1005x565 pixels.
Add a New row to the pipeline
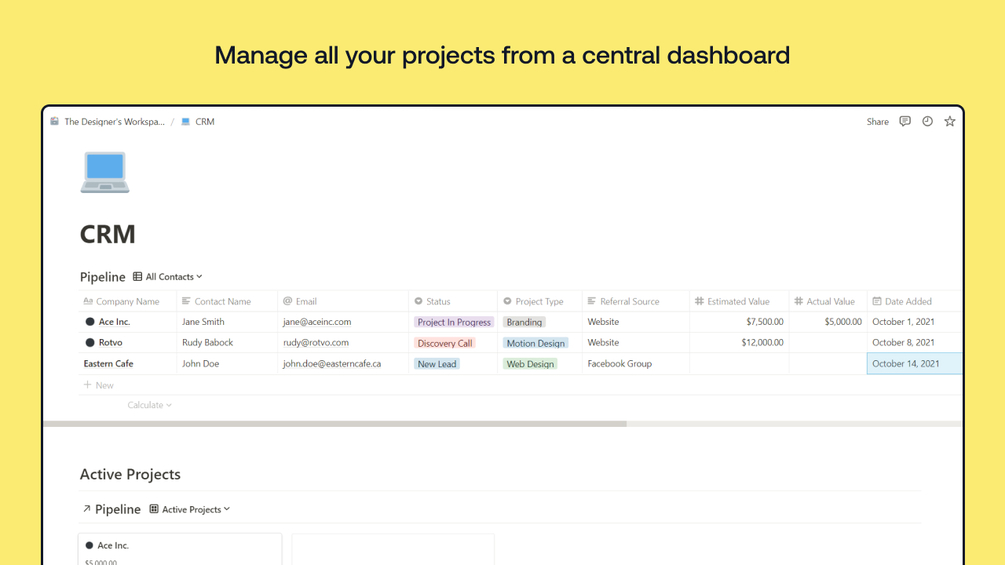99,385
